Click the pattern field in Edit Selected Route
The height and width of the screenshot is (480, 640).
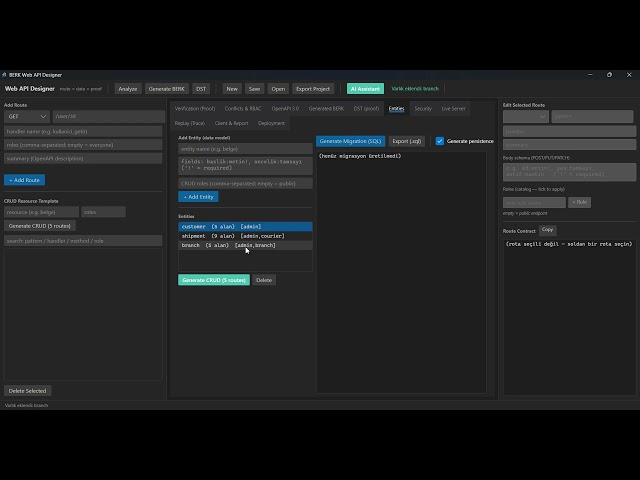[592, 116]
